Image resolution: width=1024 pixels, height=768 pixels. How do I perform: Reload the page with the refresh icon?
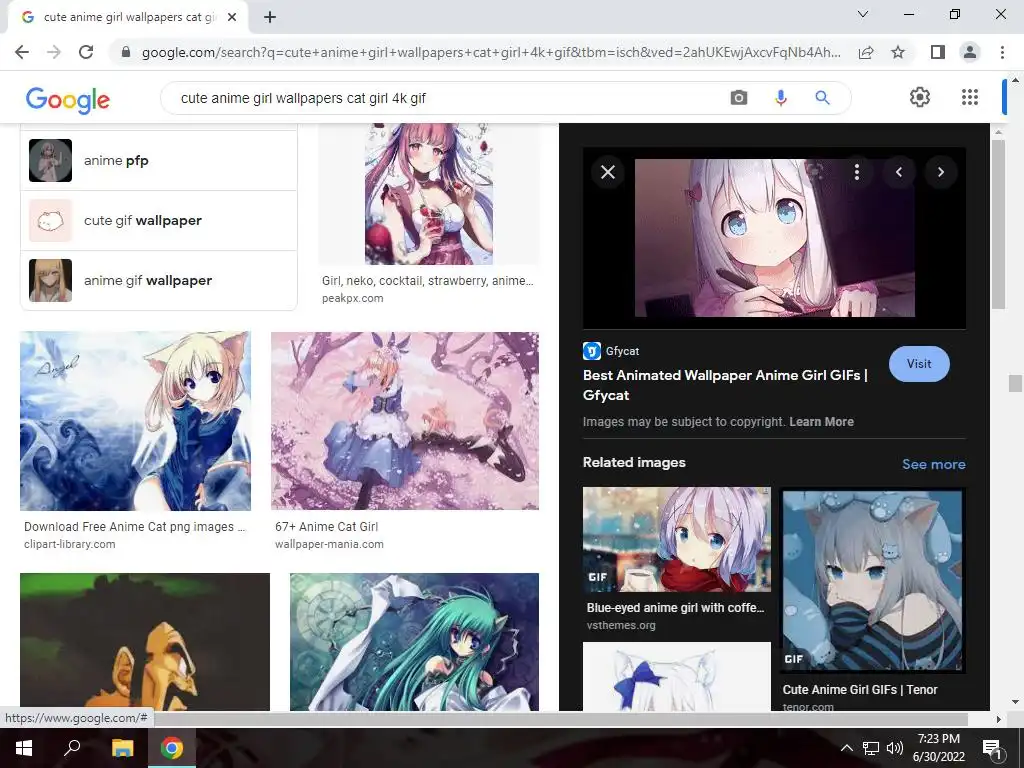pyautogui.click(x=86, y=52)
